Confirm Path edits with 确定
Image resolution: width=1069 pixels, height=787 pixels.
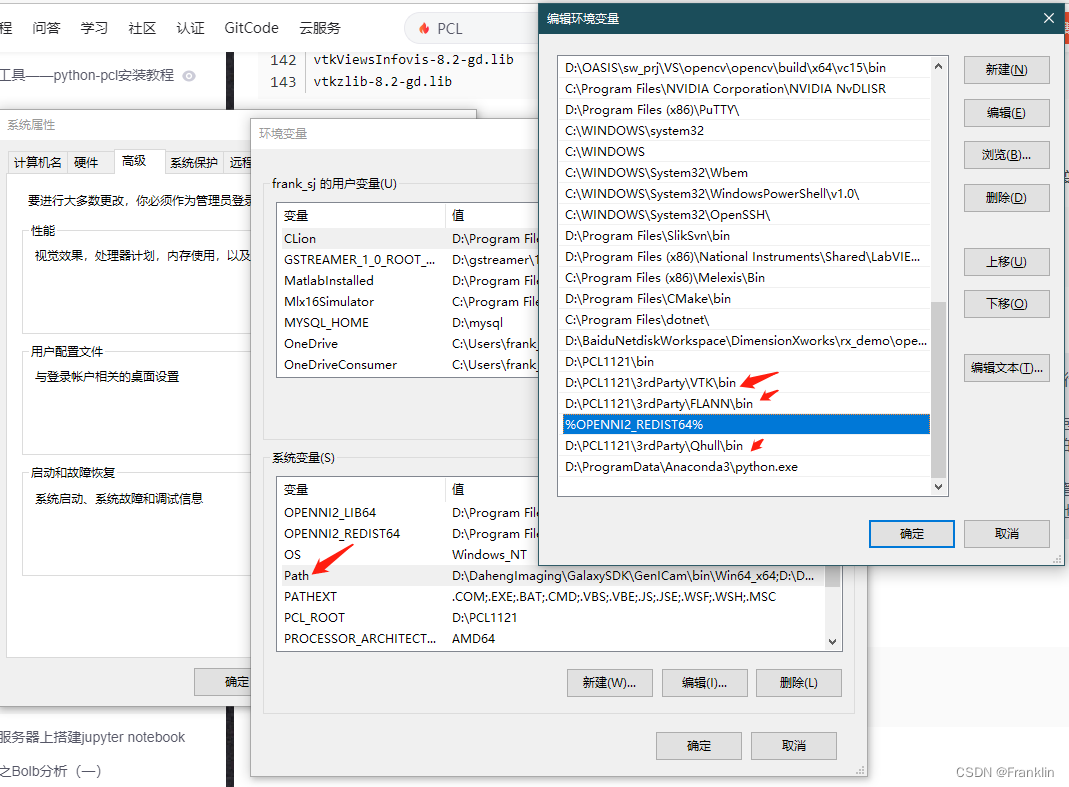[910, 533]
